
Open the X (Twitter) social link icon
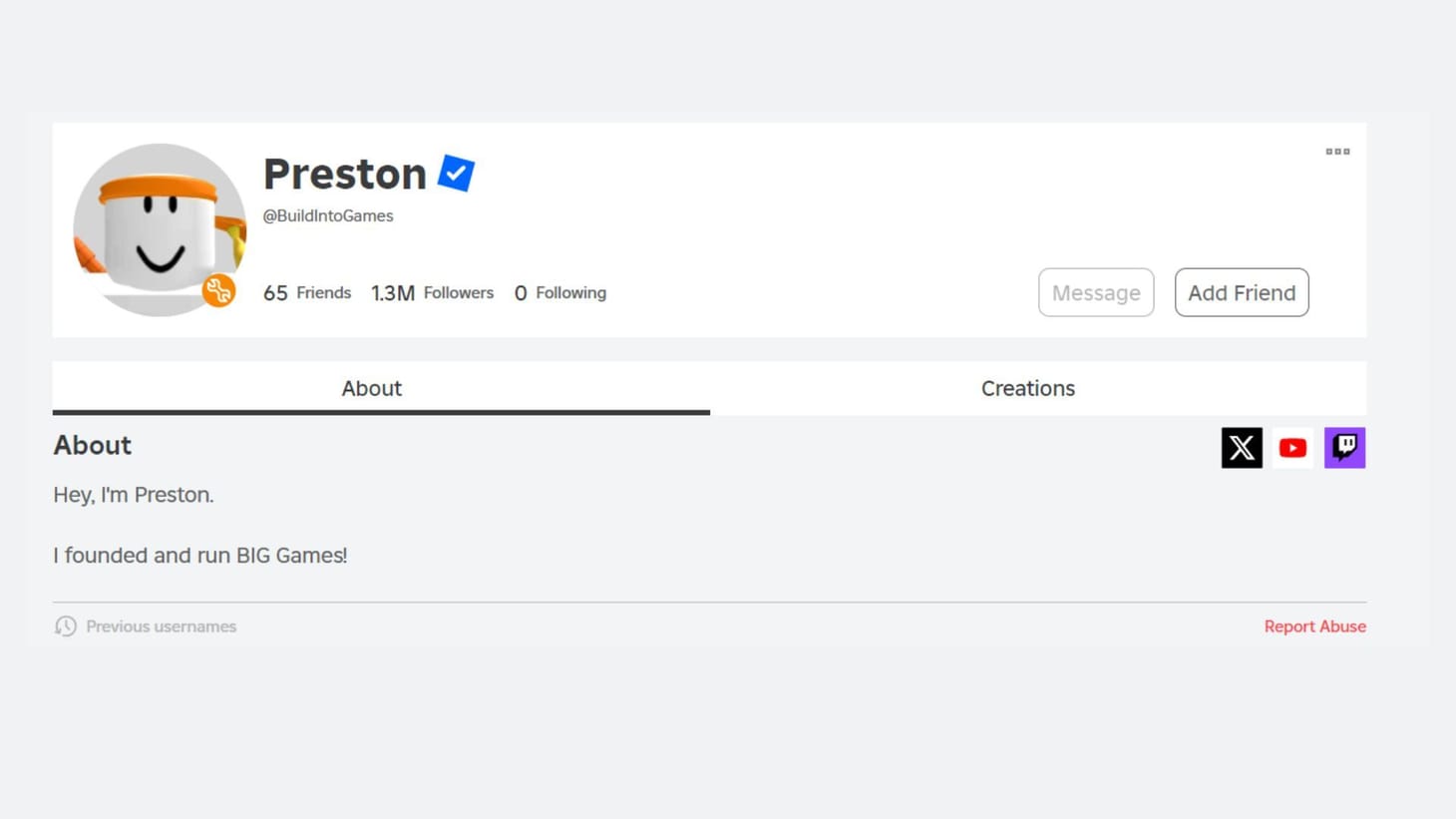tap(1241, 448)
